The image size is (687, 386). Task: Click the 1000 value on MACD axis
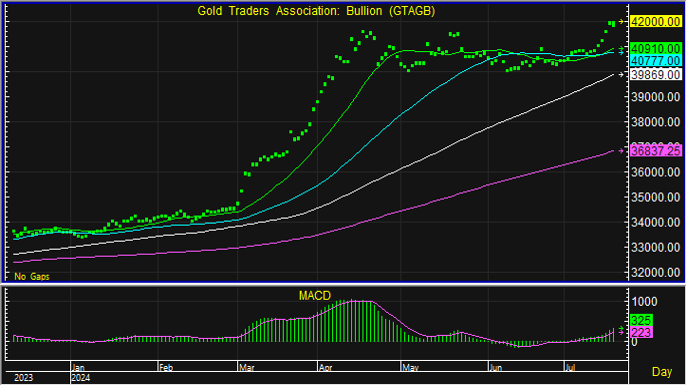click(x=644, y=301)
